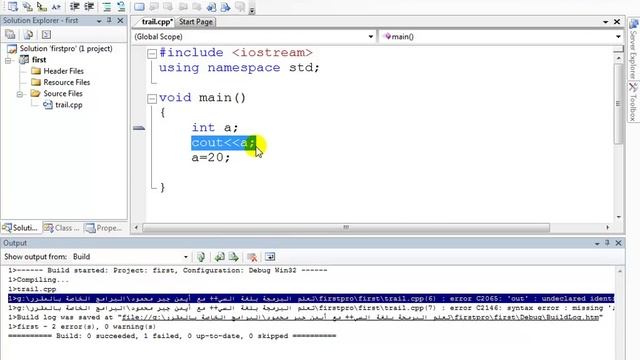The image size is (640, 360).
Task: Increase line indent via toolbar icon
Action: (x=89, y=7)
